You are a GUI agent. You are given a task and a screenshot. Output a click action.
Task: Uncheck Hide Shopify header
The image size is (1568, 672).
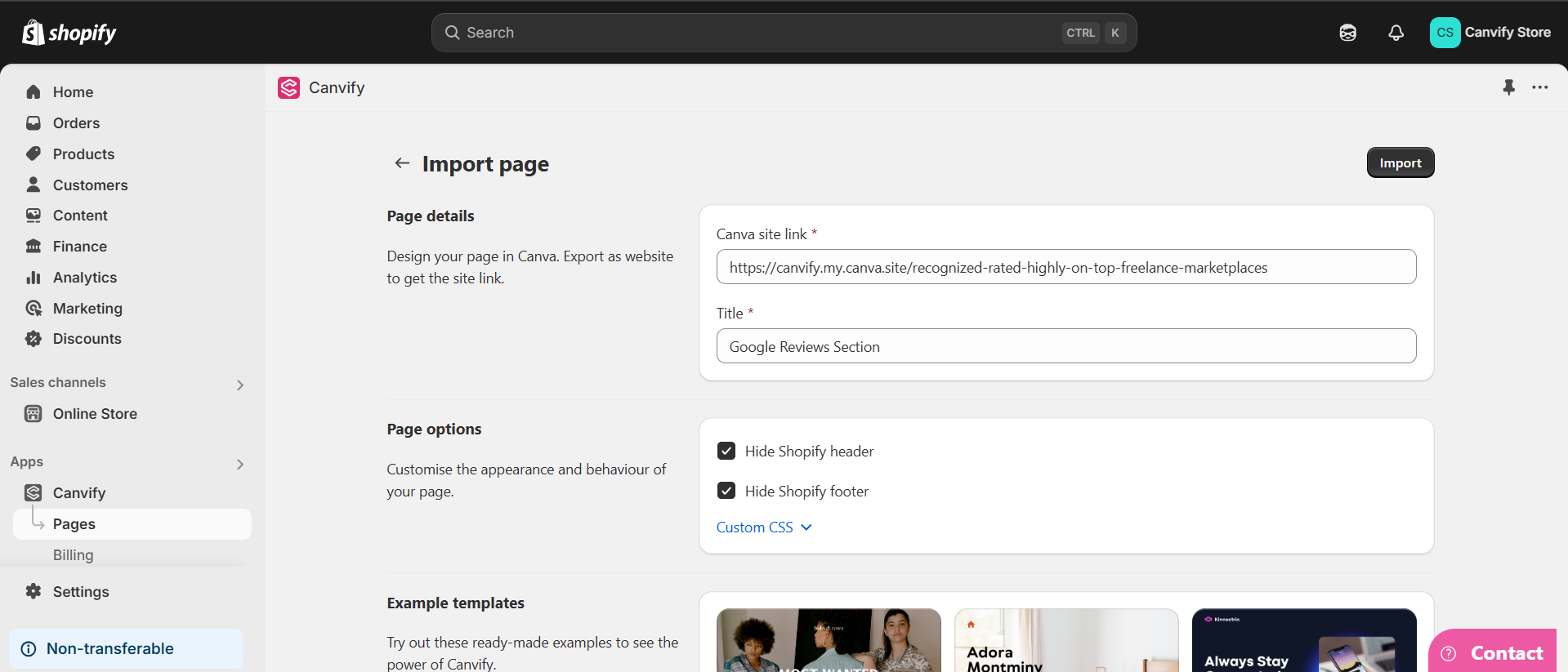(726, 451)
